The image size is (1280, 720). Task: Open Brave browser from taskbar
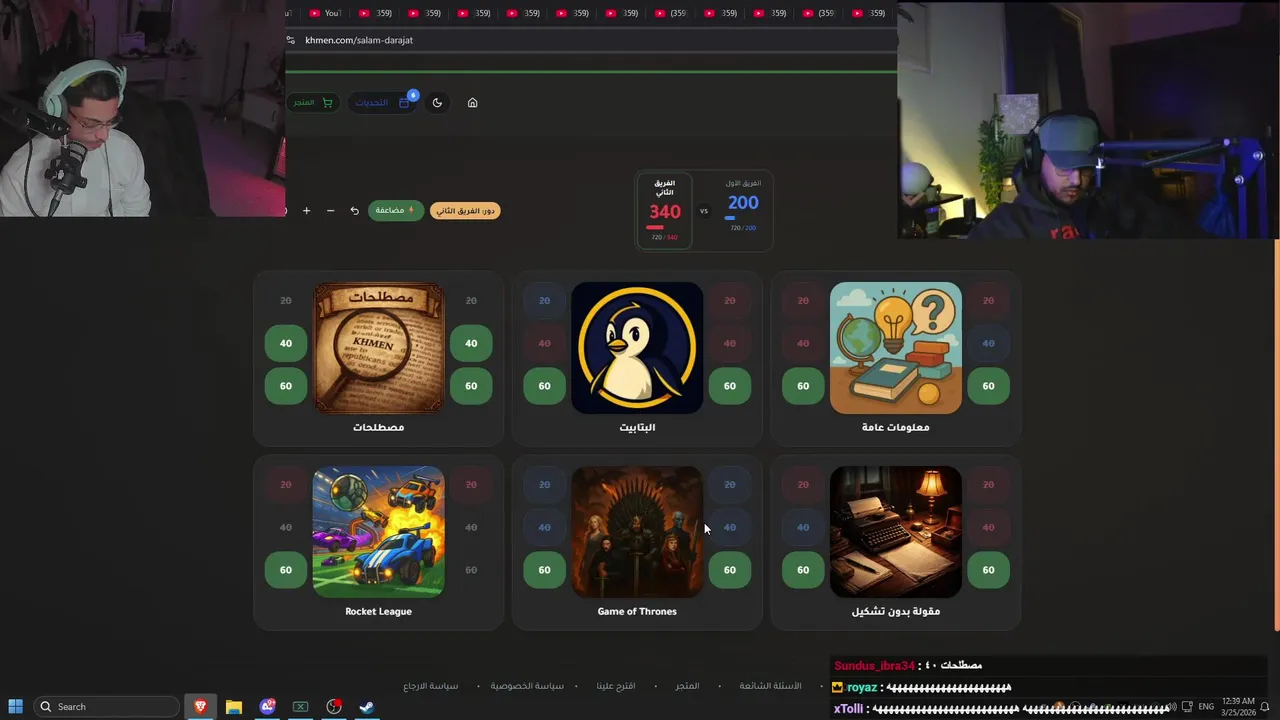pos(200,706)
